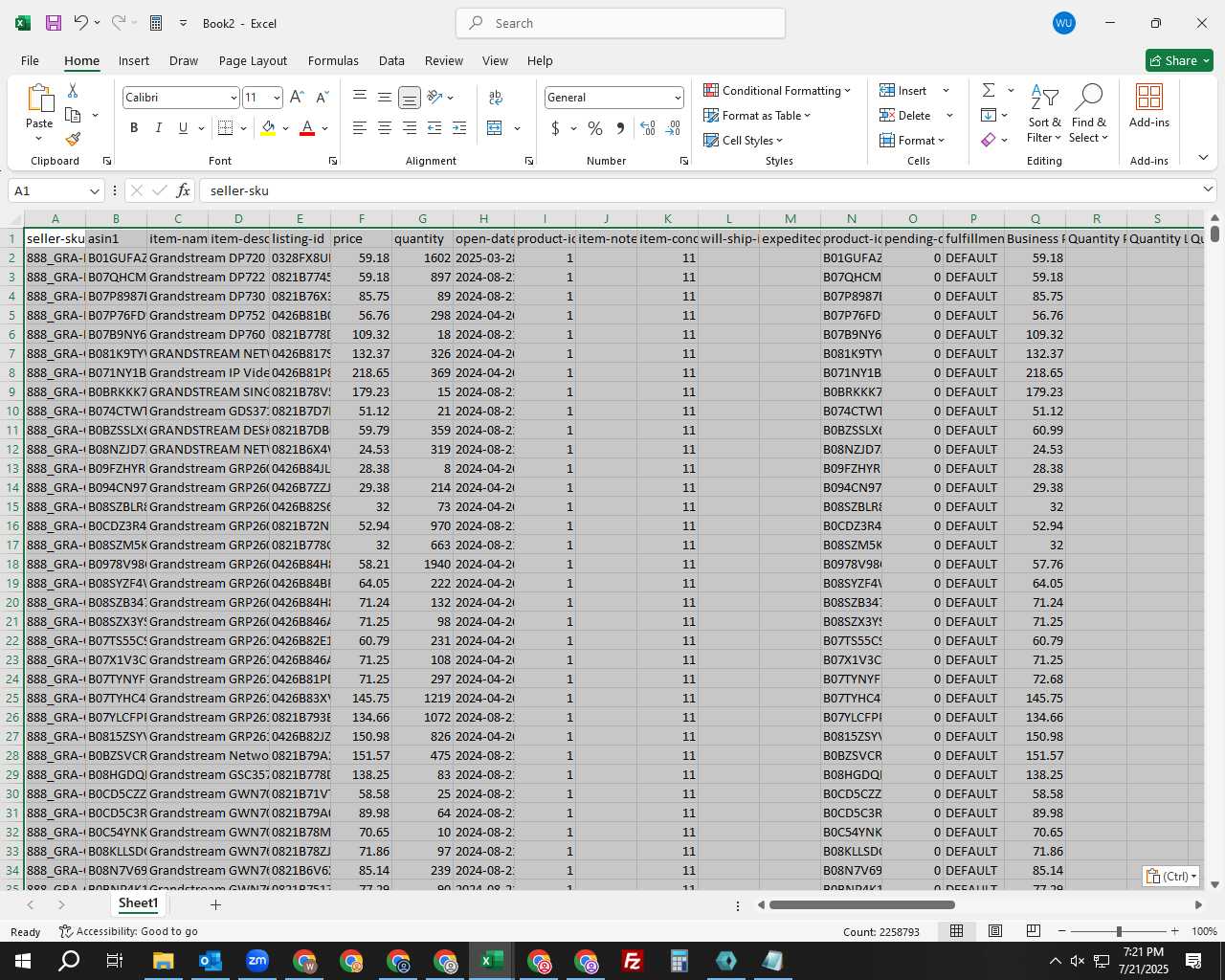Viewport: 1225px width, 980px height.
Task: Open the Windows Start button
Action: (23, 961)
